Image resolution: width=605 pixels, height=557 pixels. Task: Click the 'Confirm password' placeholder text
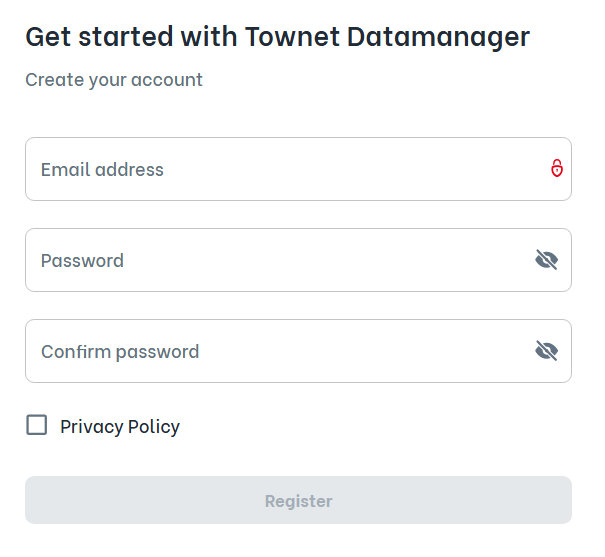click(x=120, y=352)
